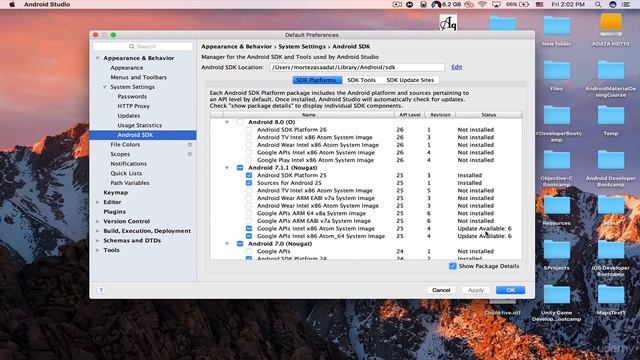Screen dimensions: 640x360
Task: Collapse the System Settings tree node
Action: click(104, 87)
